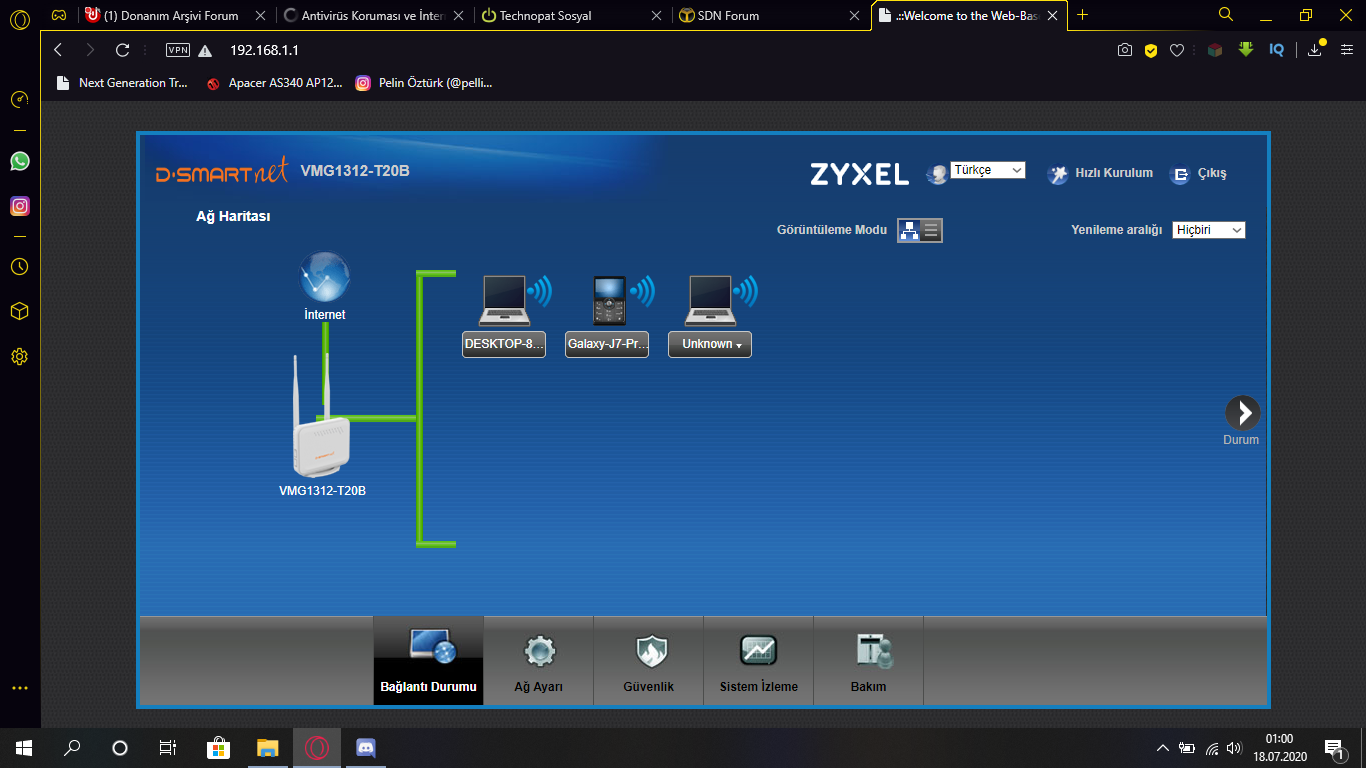Screen dimensions: 1366x768
Task: Open a new tab with plus button
Action: click(x=1082, y=15)
